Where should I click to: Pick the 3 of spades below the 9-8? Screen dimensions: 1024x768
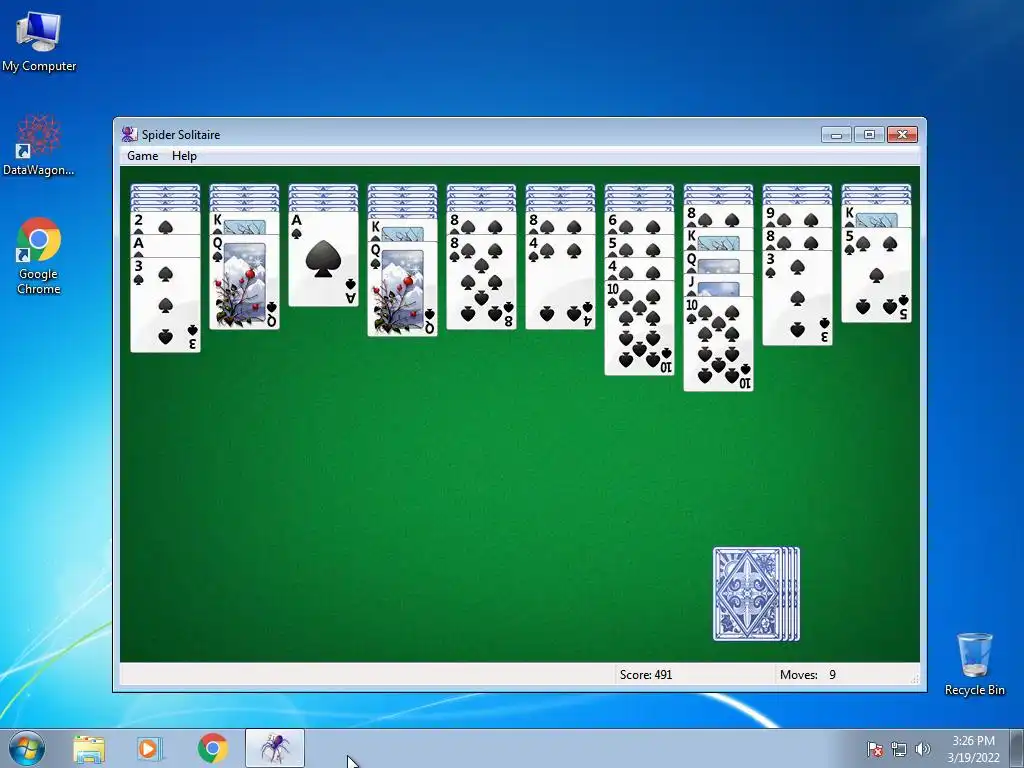point(797,298)
